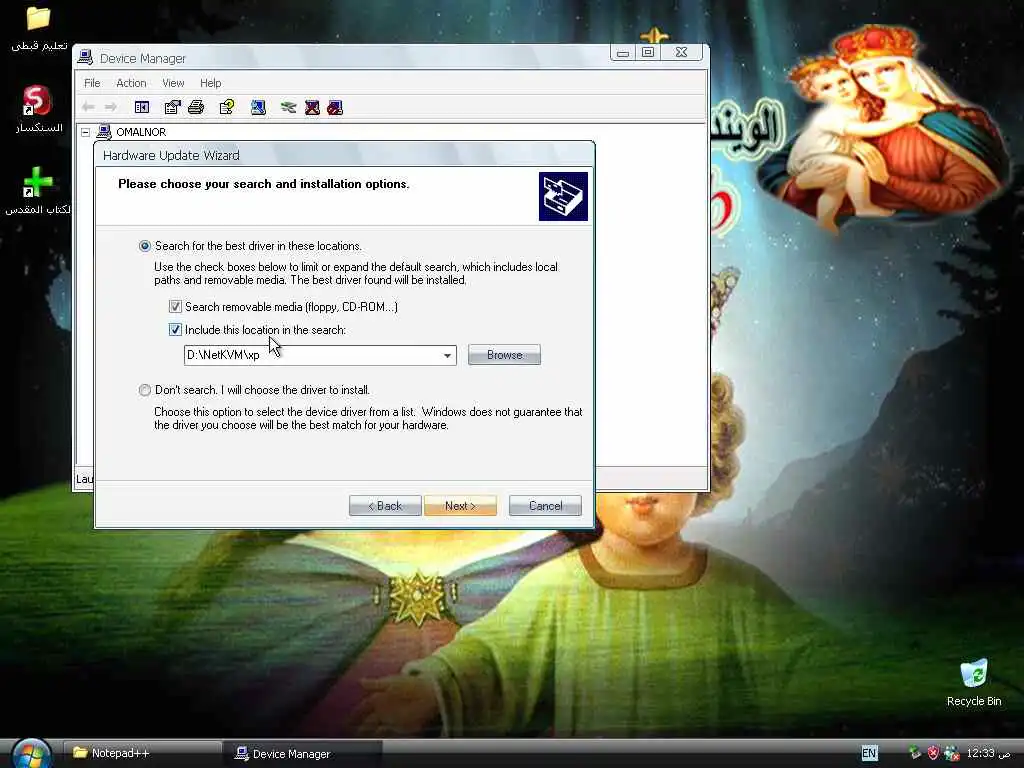Click the Notepad++ taskbar button
The image size is (1024, 768).
142,753
